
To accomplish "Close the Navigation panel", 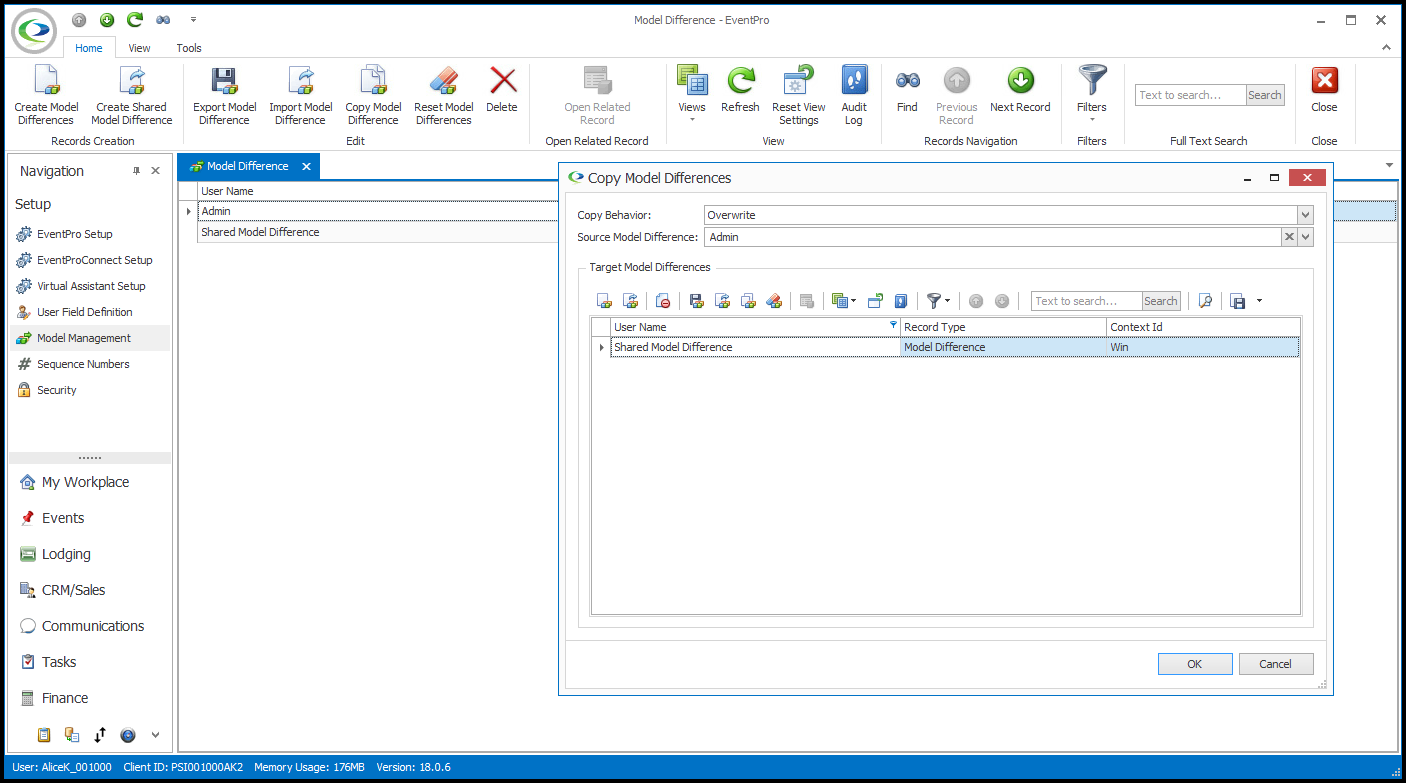I will pyautogui.click(x=155, y=171).
